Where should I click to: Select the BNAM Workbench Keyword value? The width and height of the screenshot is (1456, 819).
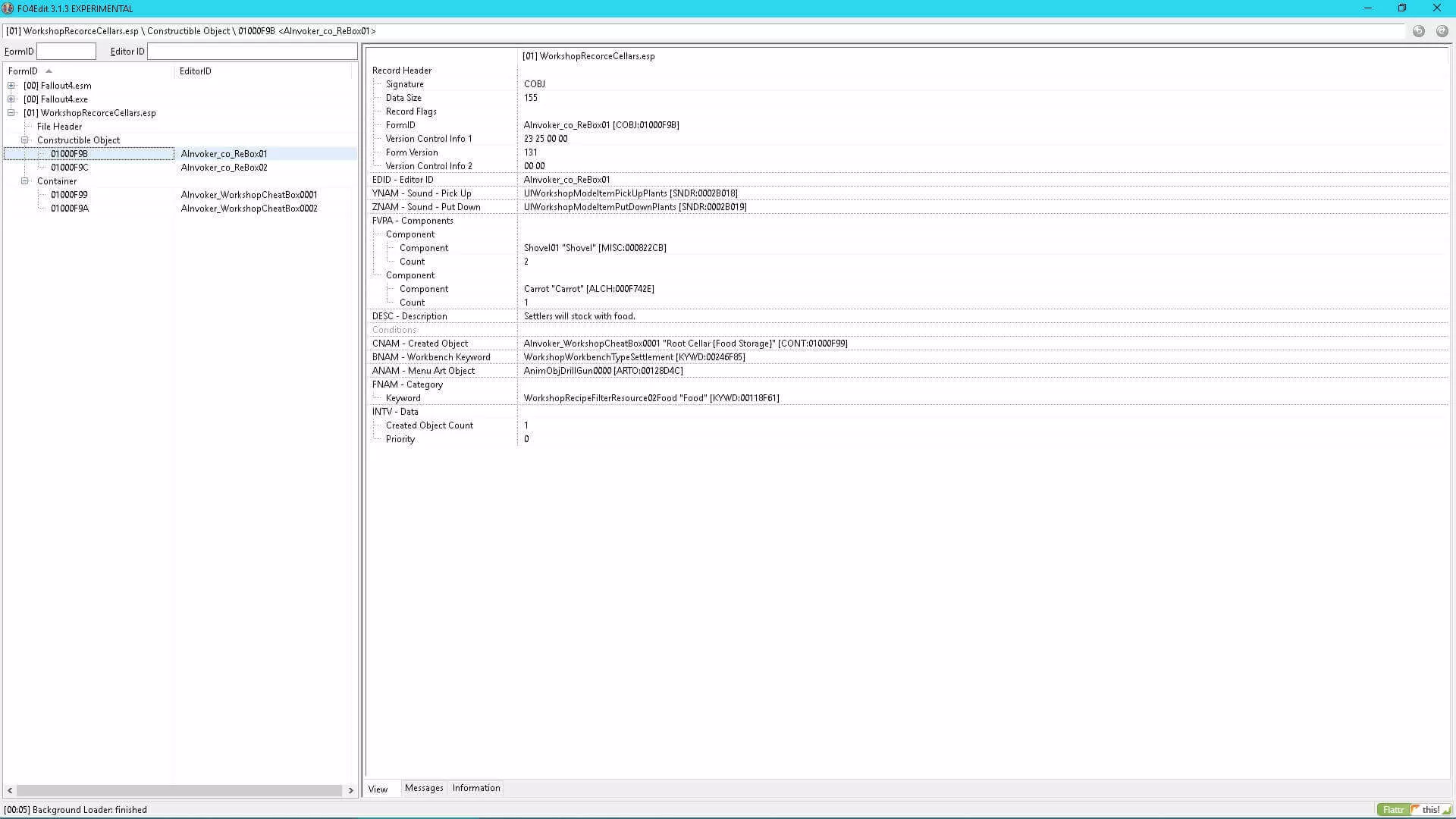point(634,357)
